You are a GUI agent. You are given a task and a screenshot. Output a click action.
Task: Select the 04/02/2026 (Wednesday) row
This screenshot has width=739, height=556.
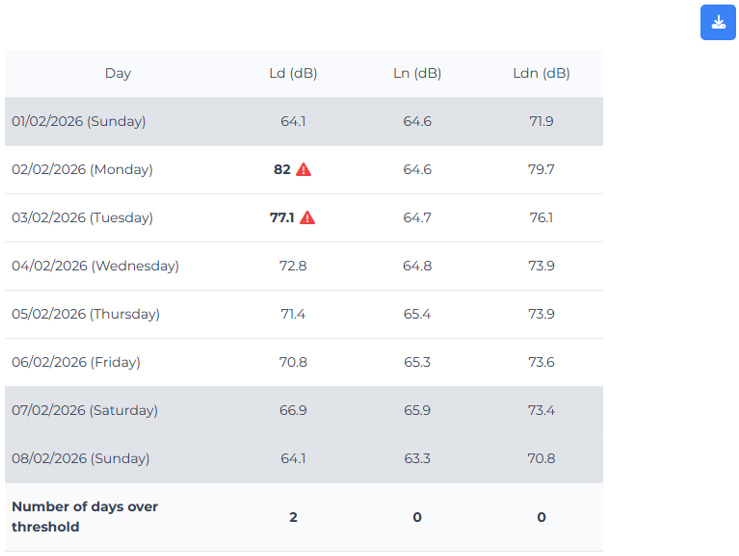pos(95,266)
